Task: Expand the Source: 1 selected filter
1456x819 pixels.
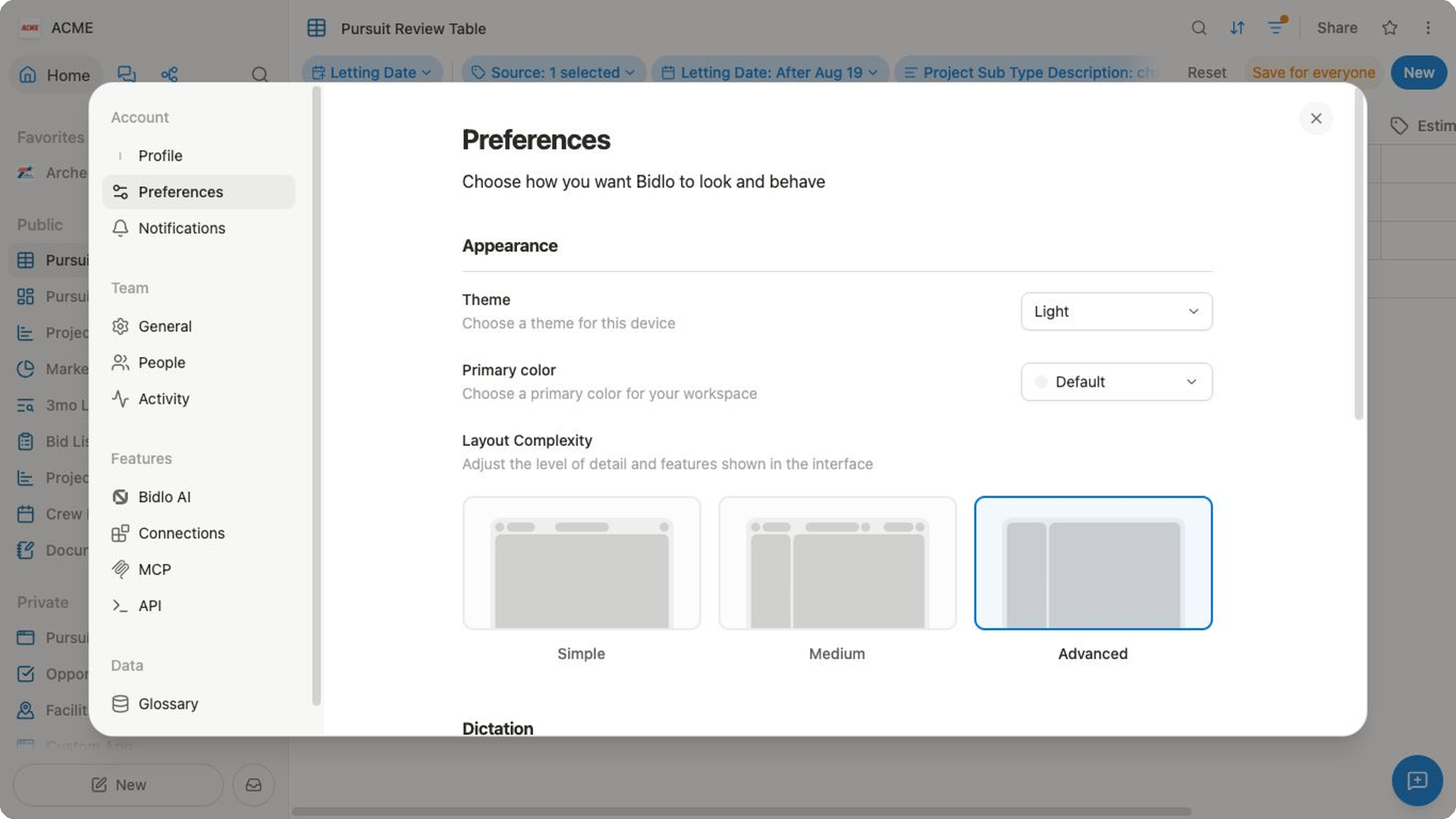Action: click(x=554, y=73)
